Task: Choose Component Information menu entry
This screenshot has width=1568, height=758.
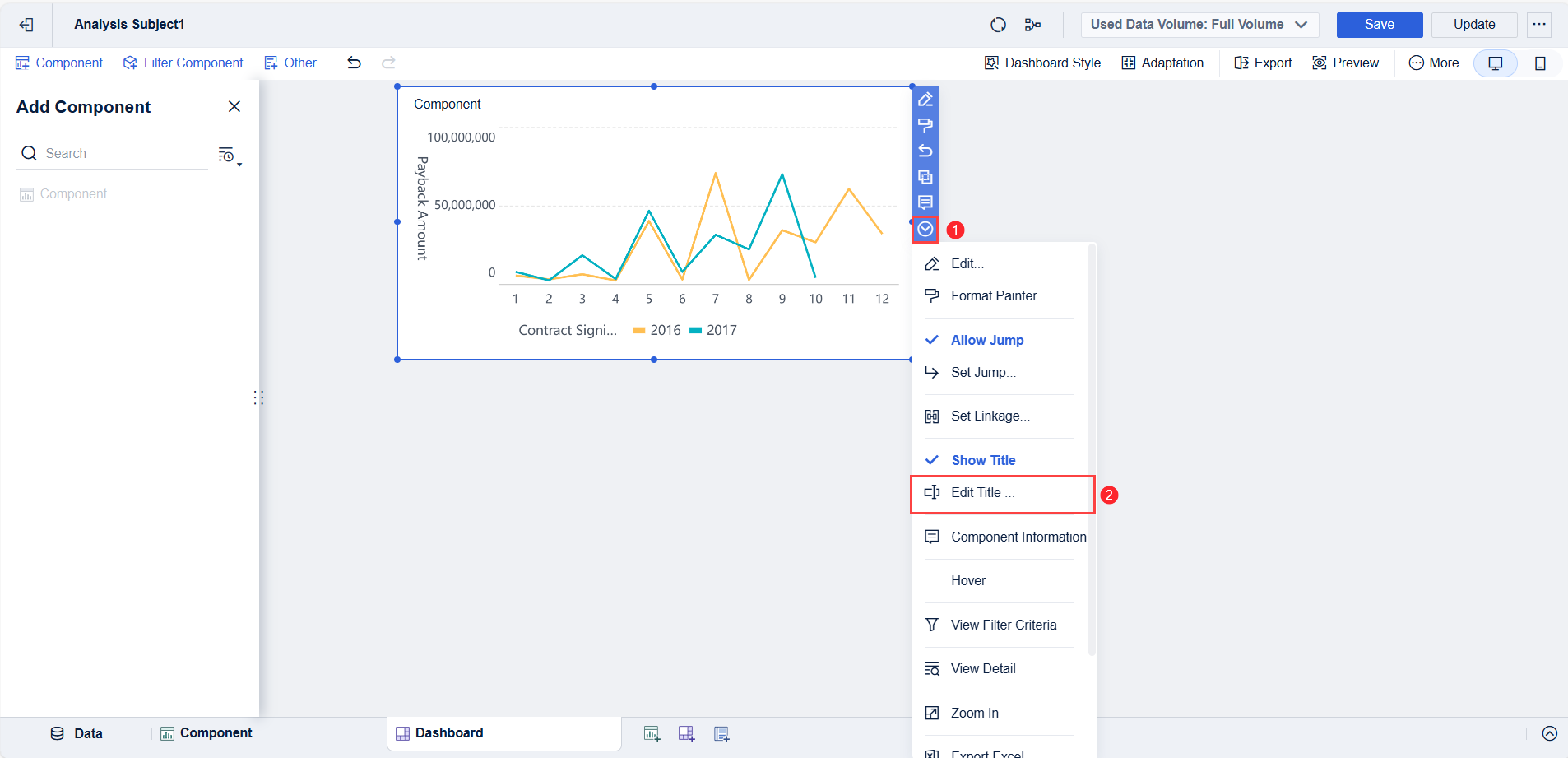Action: coord(1005,537)
